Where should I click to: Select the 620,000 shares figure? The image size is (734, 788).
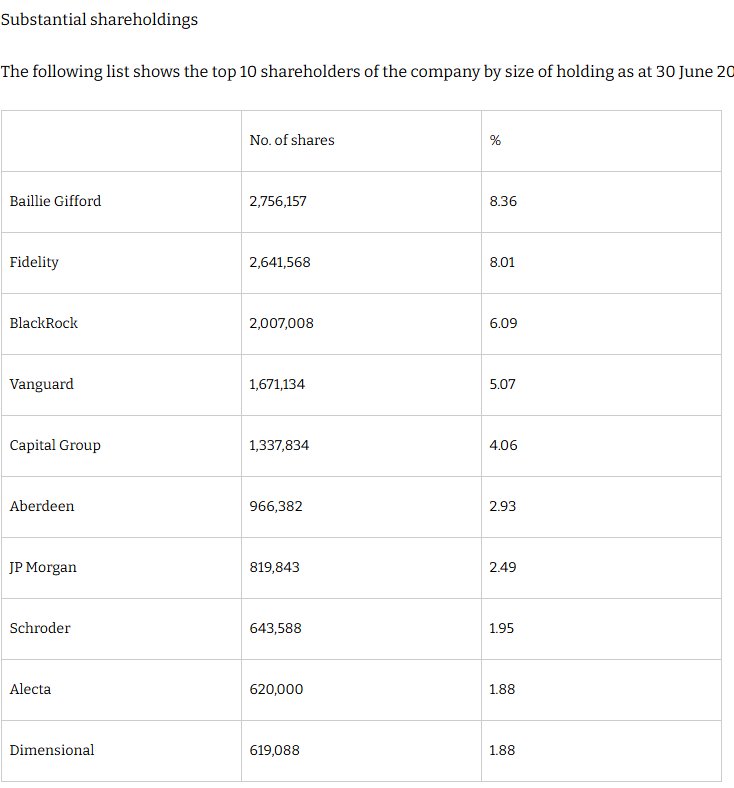tap(276, 690)
